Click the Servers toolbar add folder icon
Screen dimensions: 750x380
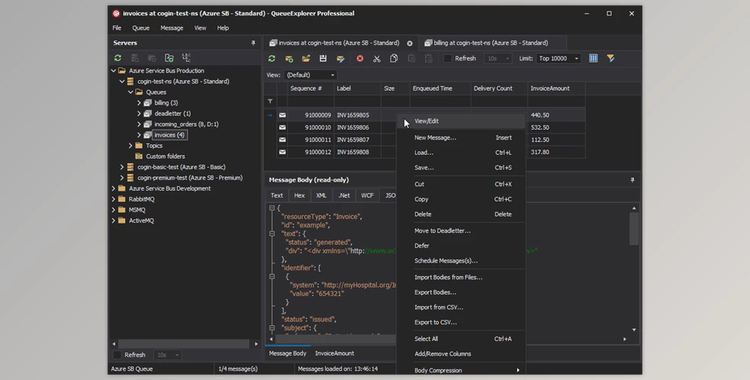pos(169,58)
